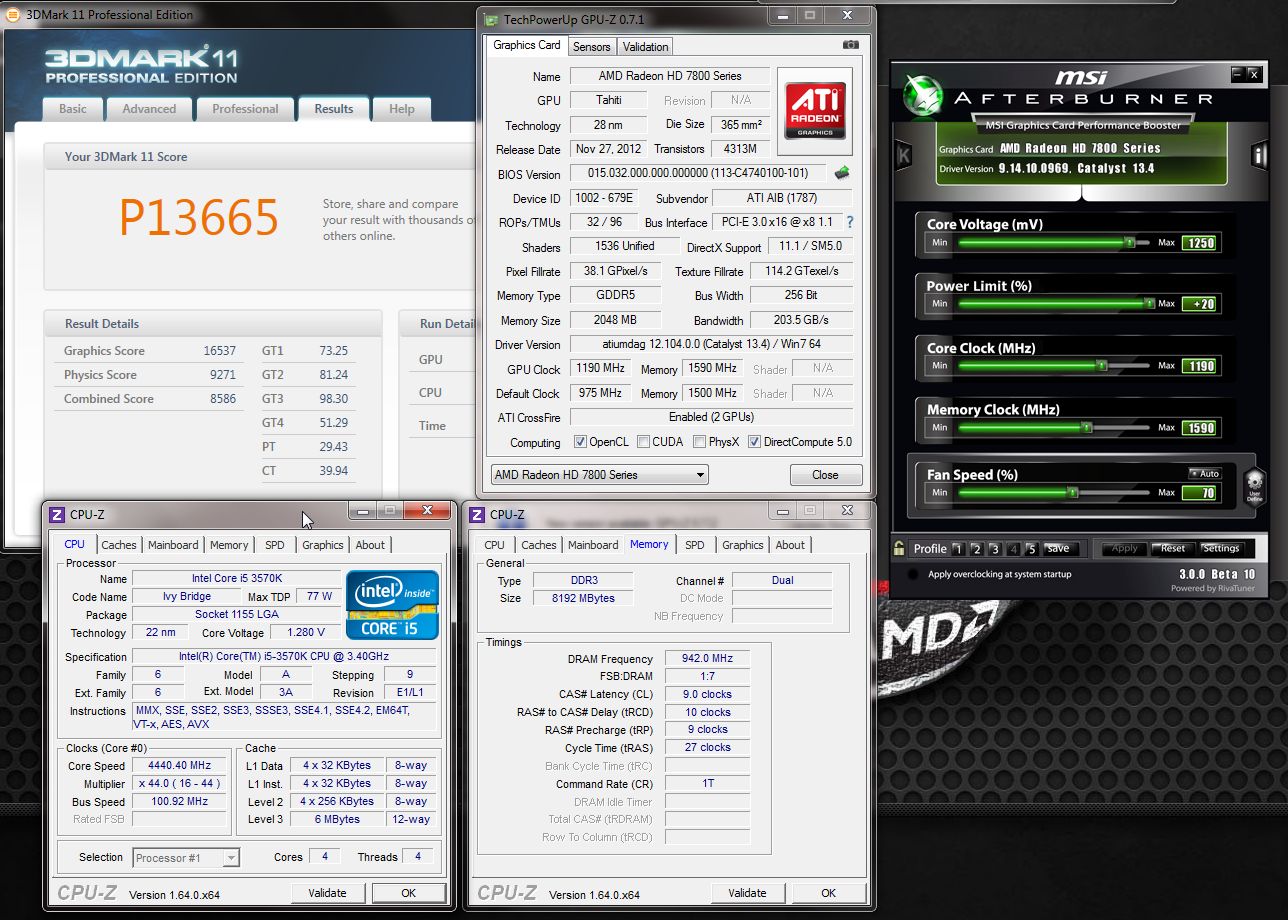
Task: Click the Afterburner Reset button
Action: 1173,548
